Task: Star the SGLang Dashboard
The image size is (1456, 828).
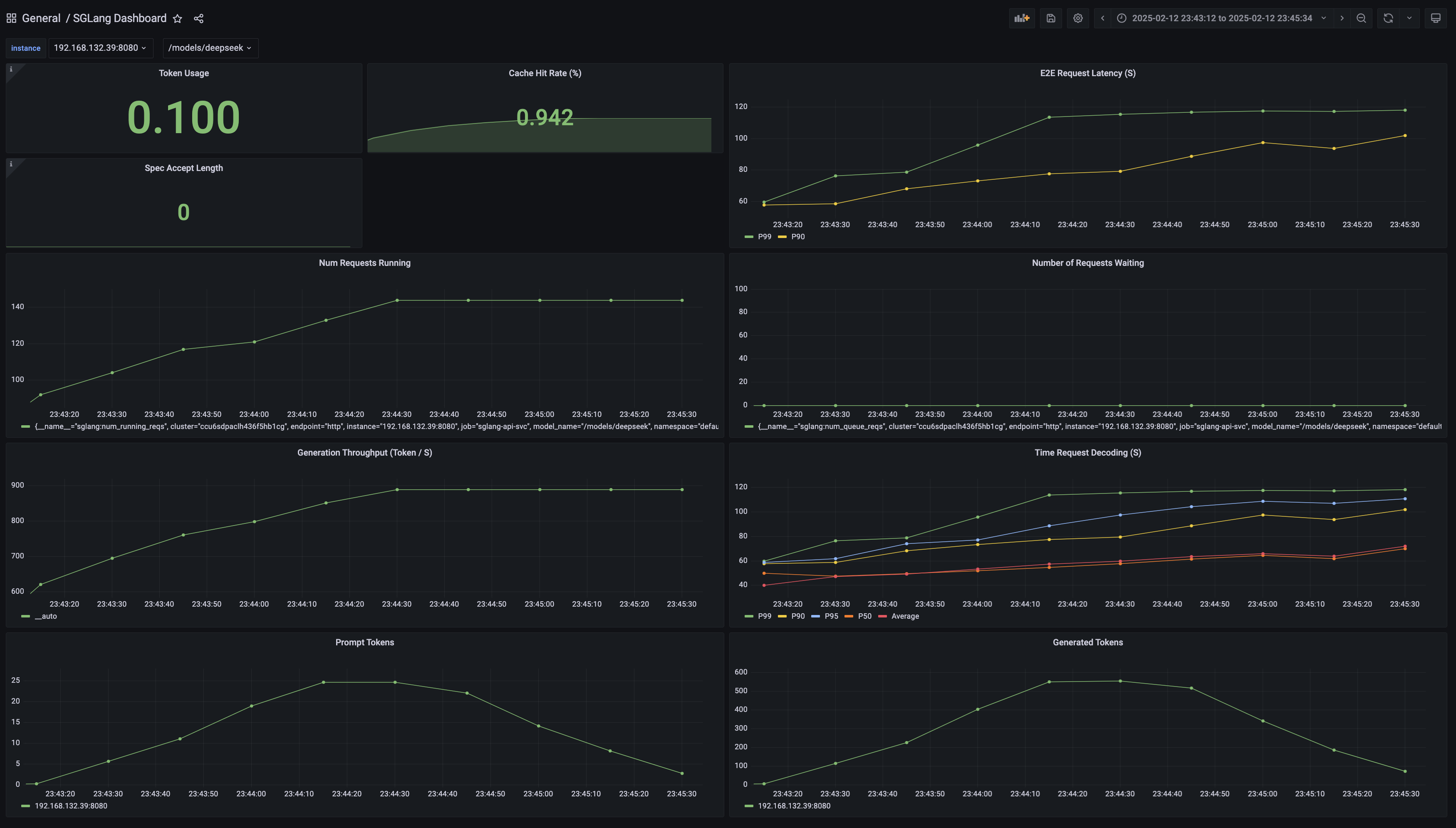Action: point(177,19)
